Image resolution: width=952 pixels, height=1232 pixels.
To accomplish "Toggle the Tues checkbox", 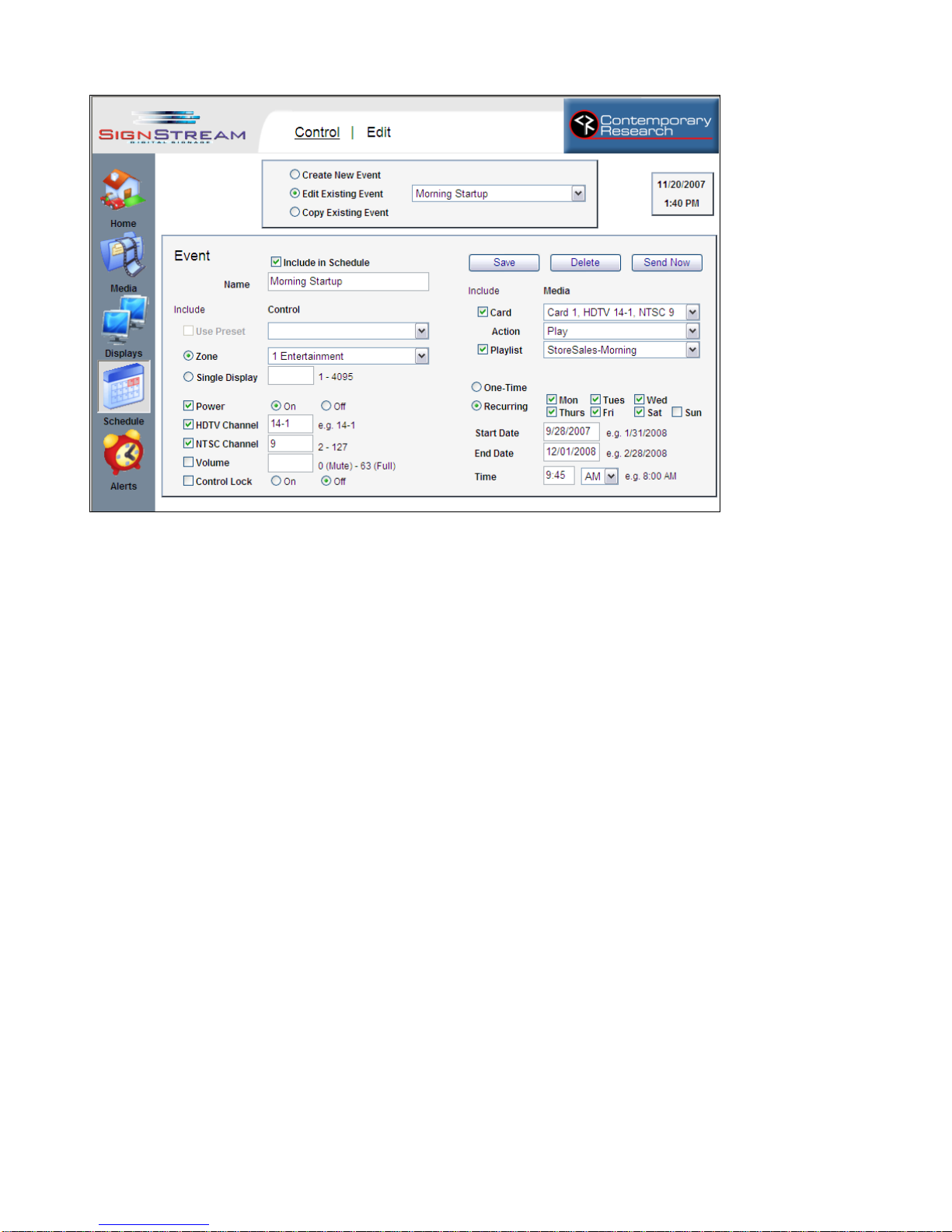I will tap(595, 400).
